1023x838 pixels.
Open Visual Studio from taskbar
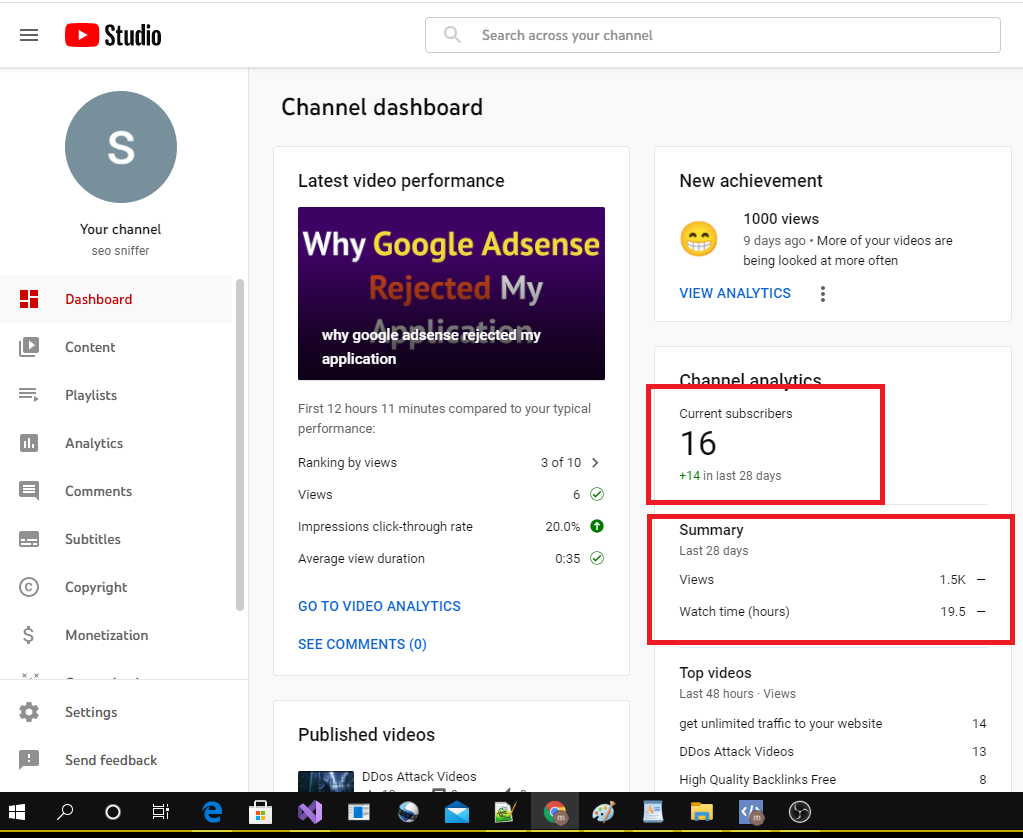click(310, 812)
